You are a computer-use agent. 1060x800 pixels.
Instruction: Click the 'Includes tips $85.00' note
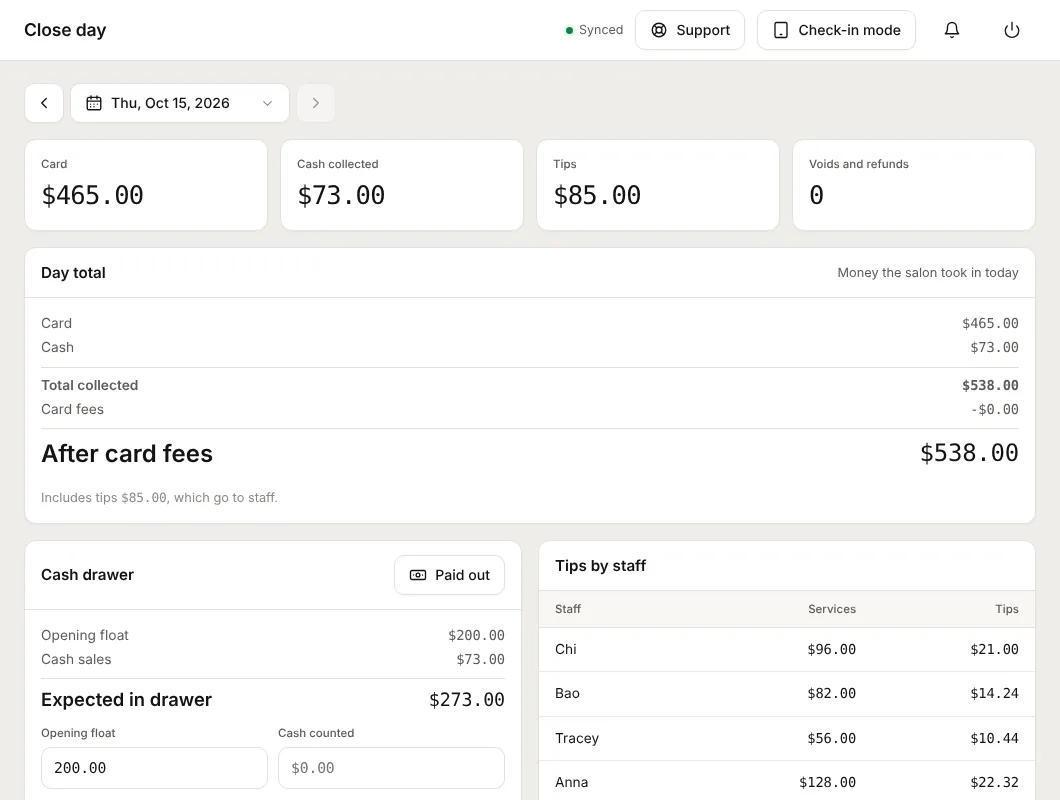click(x=159, y=498)
